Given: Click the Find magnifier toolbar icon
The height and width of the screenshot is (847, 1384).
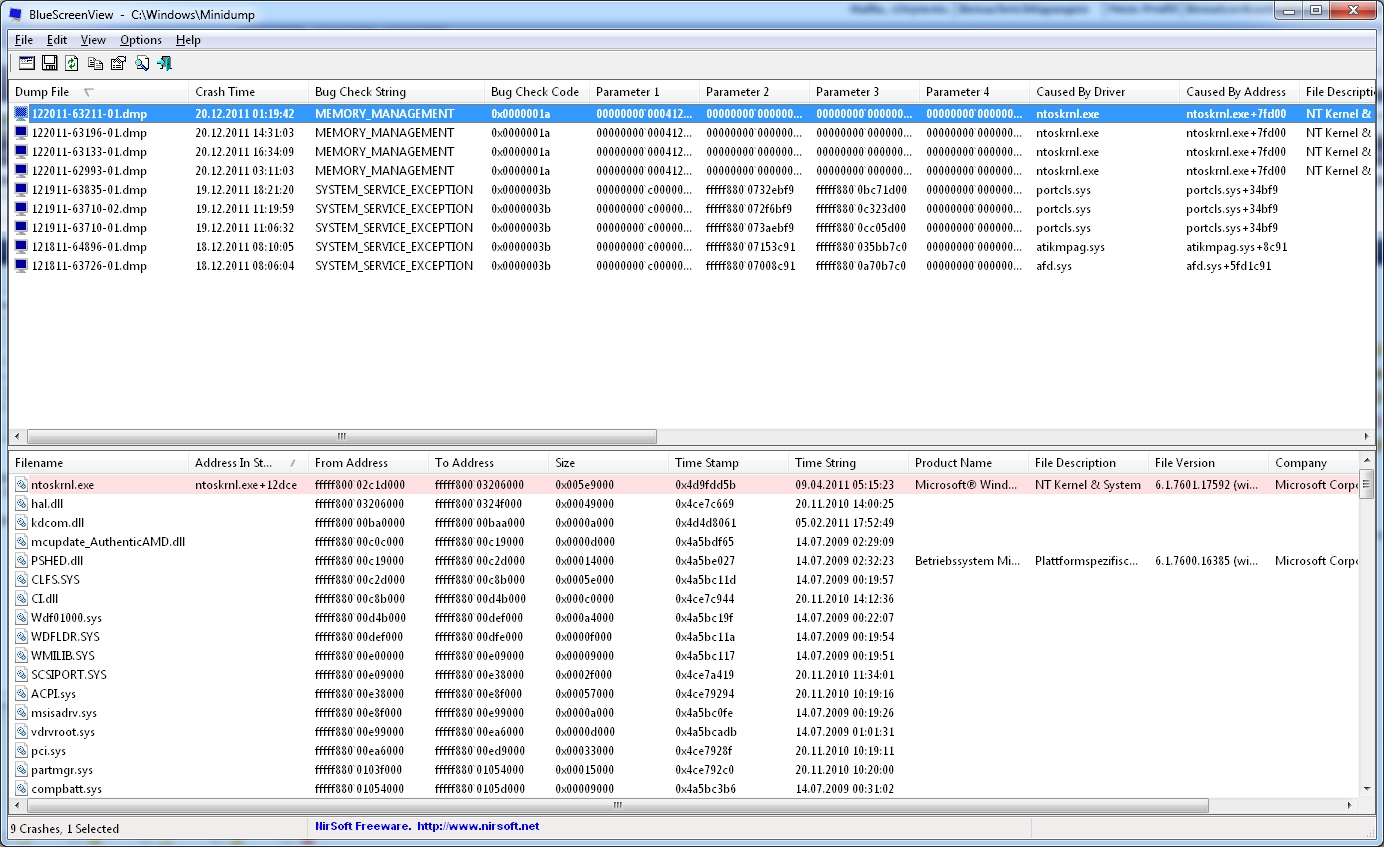Looking at the screenshot, I should [142, 64].
